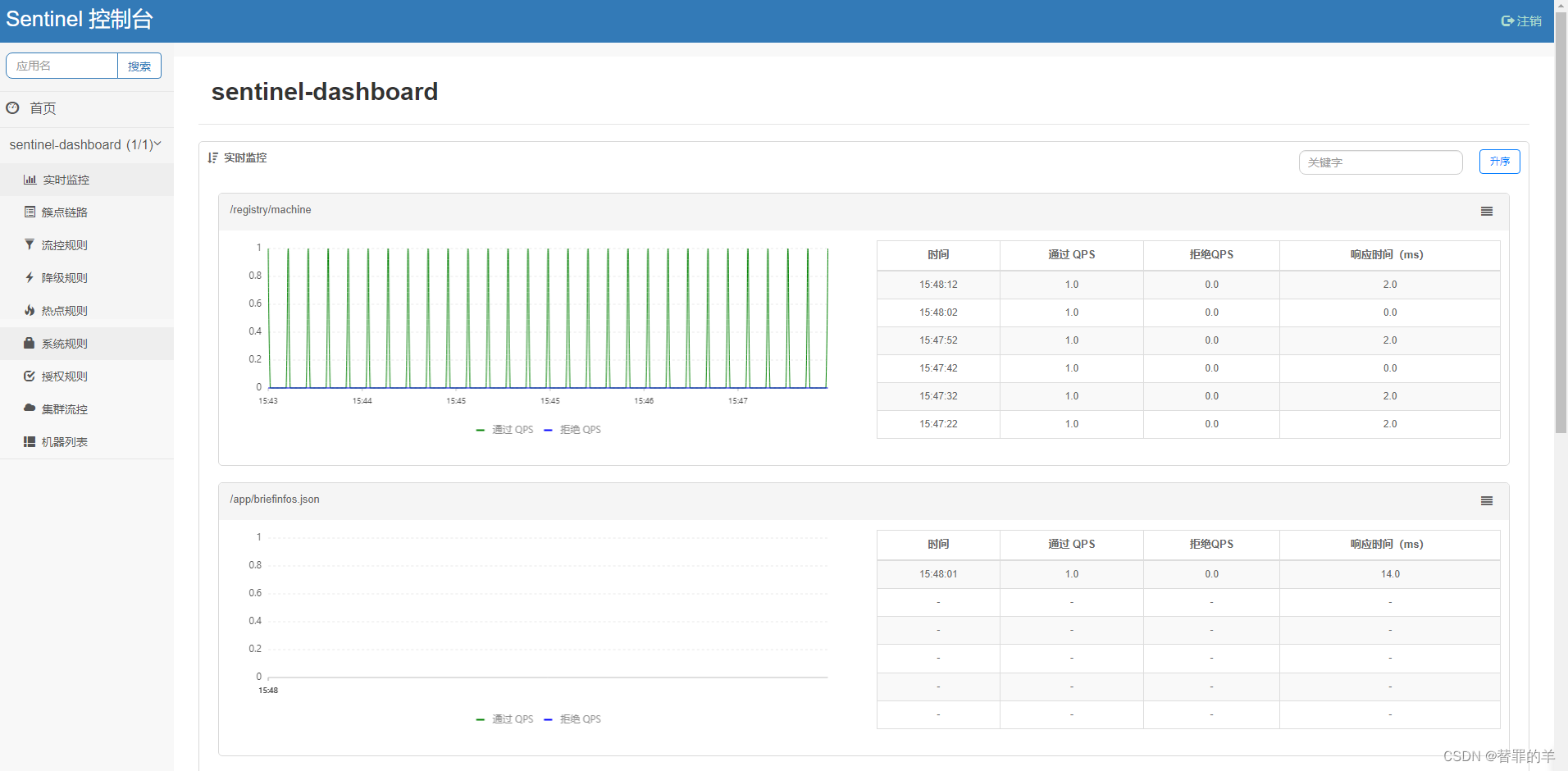Click the 15:47:52 time cell
The height and width of the screenshot is (771, 1568).
tap(938, 340)
